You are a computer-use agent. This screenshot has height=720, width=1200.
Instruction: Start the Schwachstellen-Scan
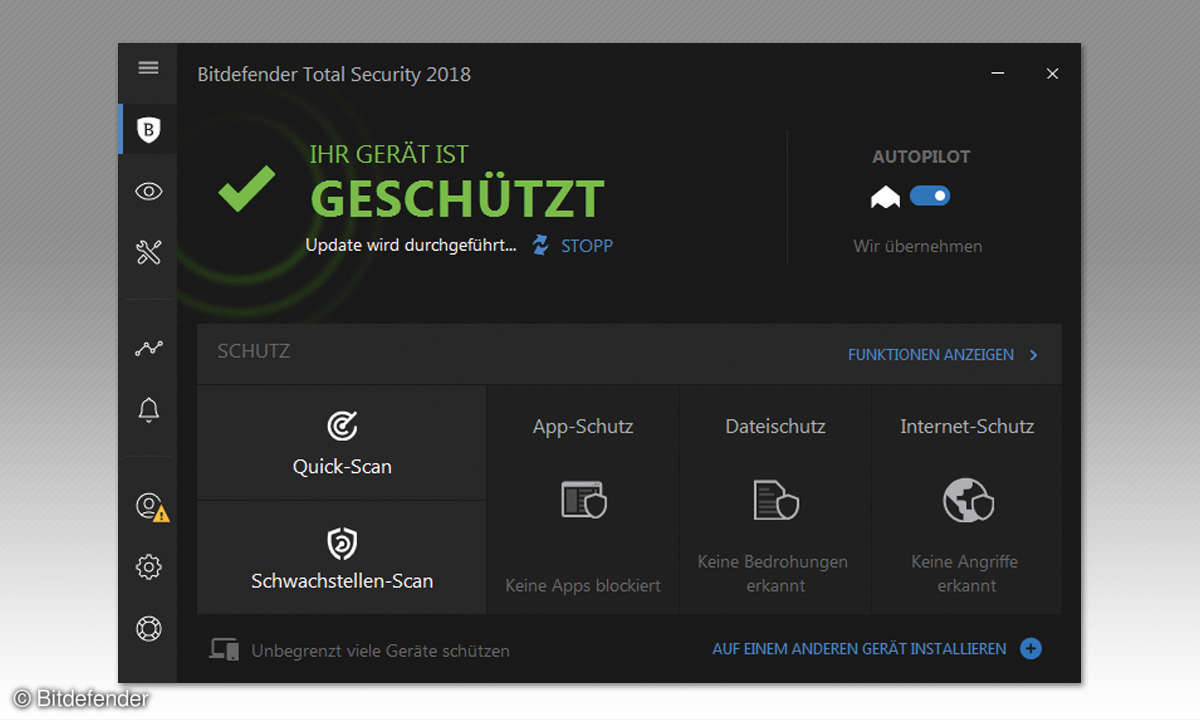342,558
